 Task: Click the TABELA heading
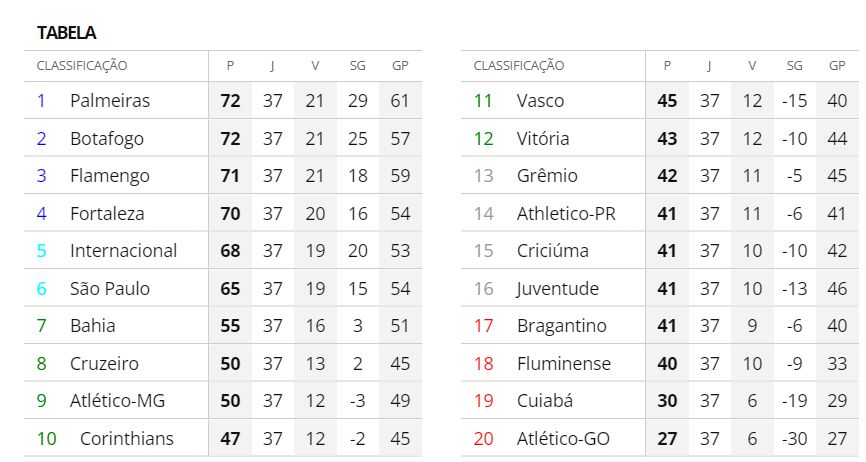click(x=66, y=33)
